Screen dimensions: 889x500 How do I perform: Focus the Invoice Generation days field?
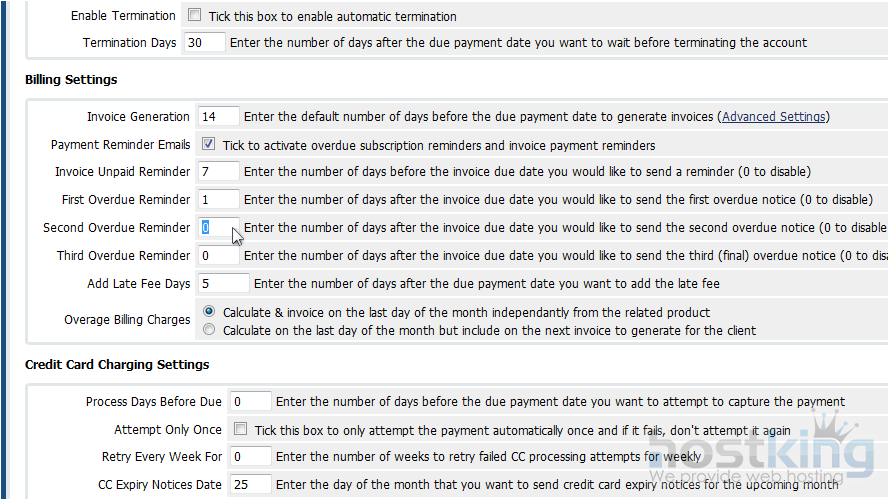[219, 117]
